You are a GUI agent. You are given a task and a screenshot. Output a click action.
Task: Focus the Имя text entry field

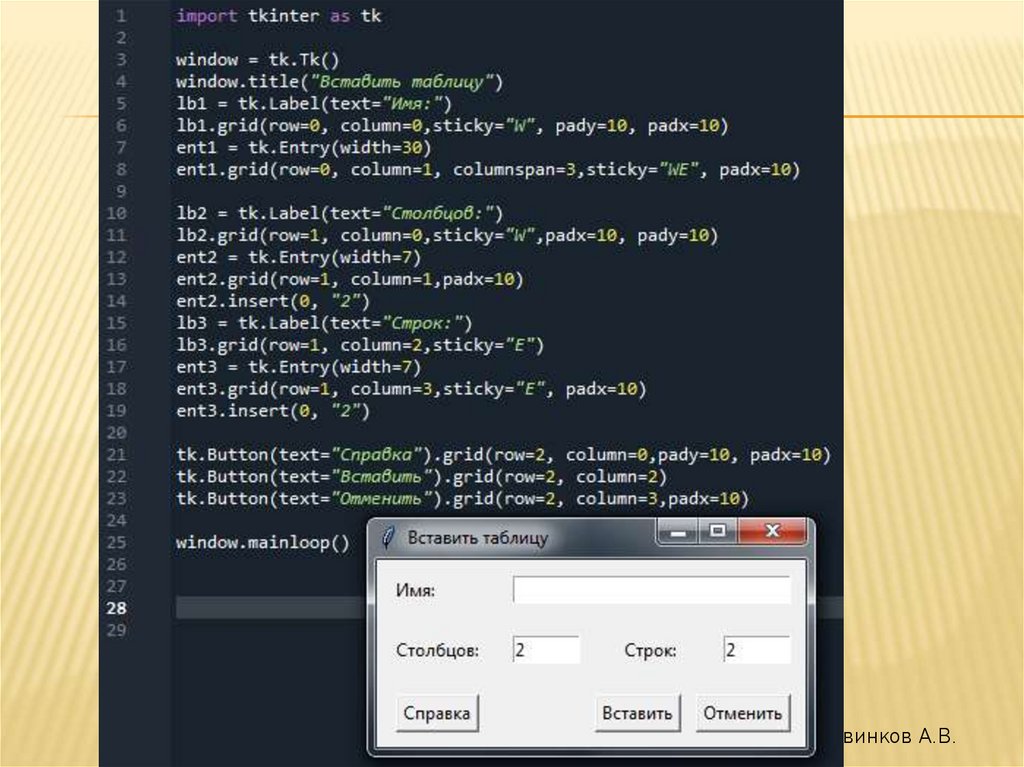pos(651,590)
